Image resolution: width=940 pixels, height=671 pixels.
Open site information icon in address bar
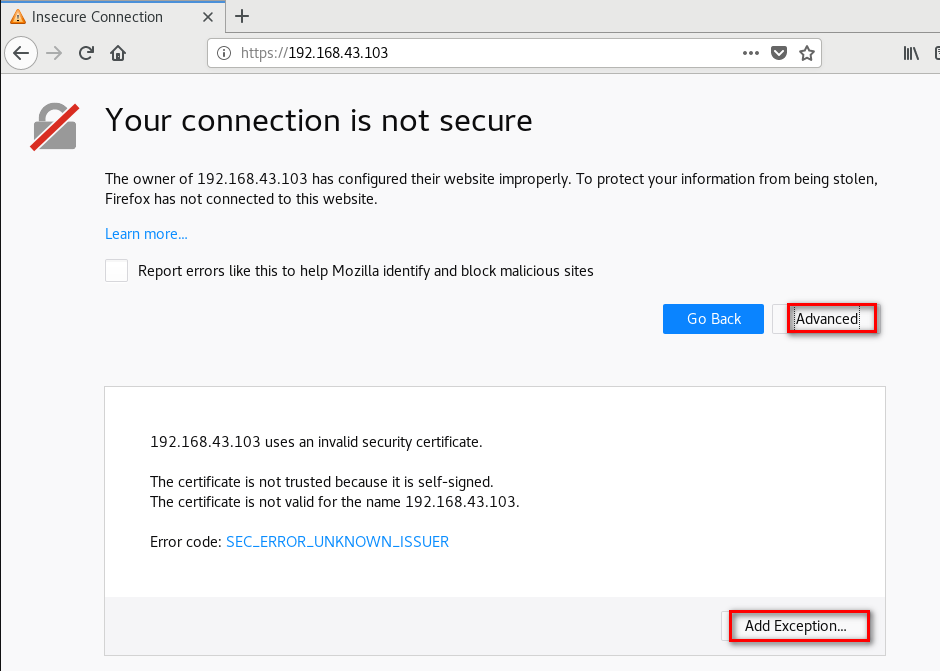224,53
